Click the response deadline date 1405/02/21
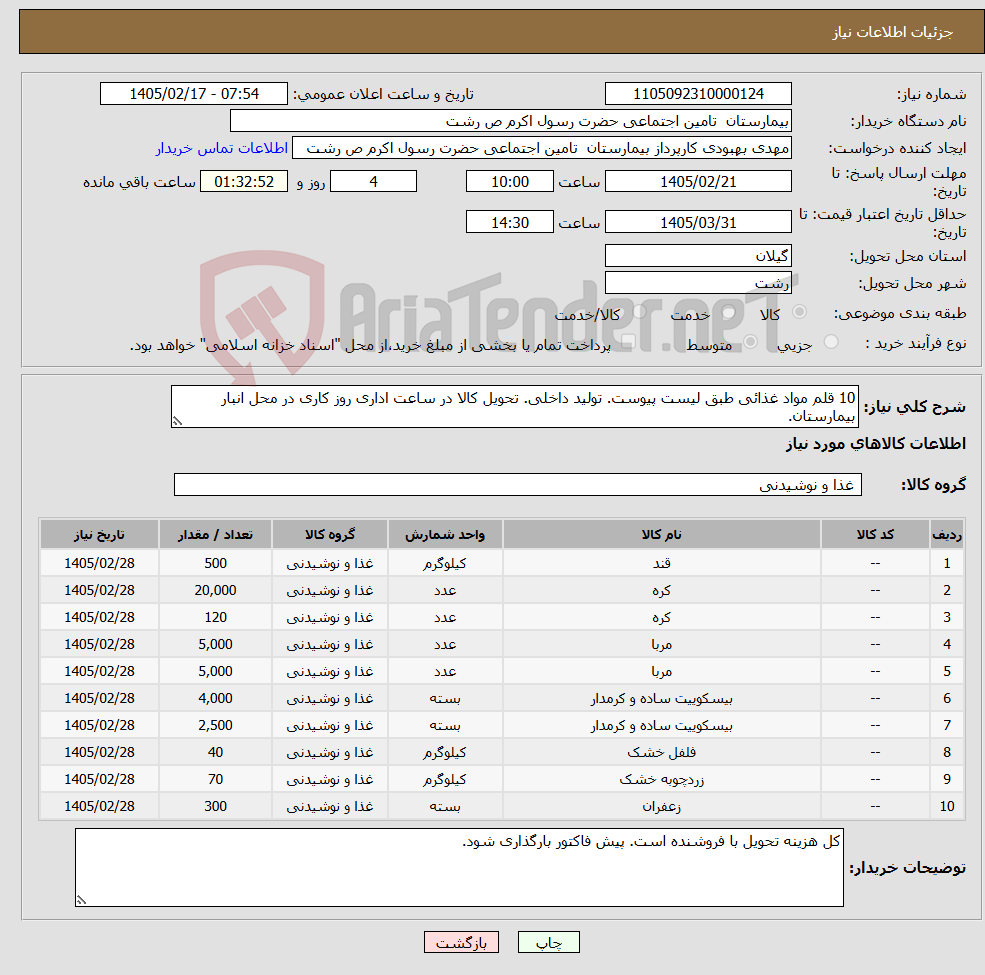 698,182
